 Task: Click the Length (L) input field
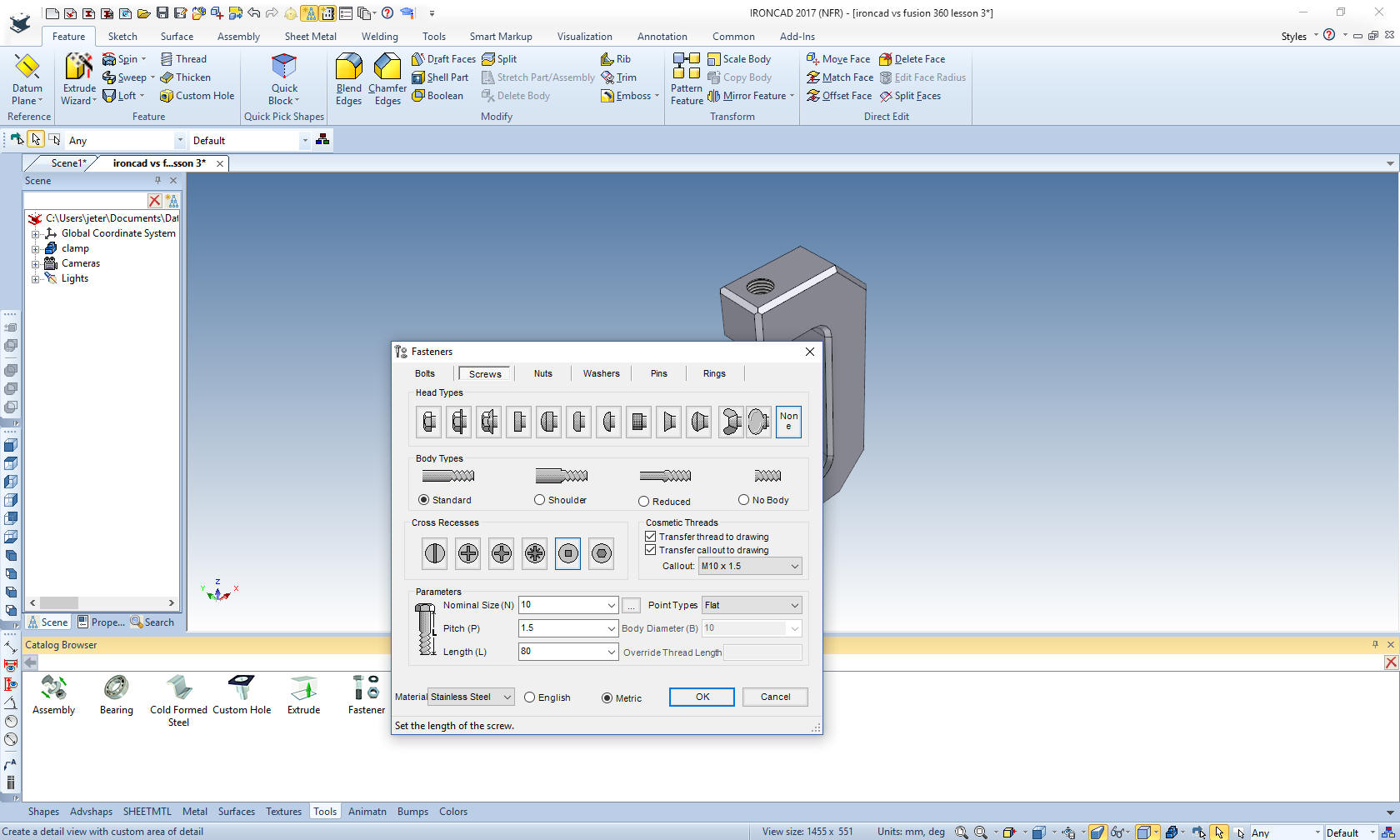[561, 652]
